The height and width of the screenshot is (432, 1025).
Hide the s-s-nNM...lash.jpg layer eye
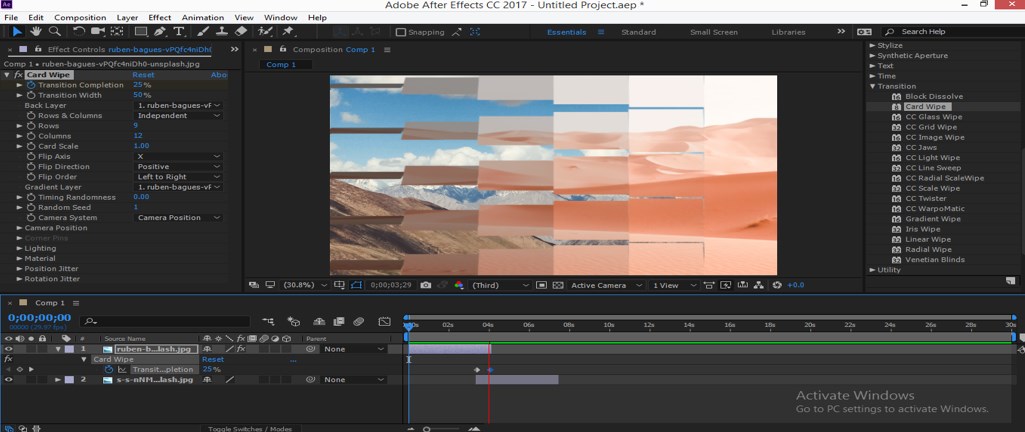tap(8, 380)
